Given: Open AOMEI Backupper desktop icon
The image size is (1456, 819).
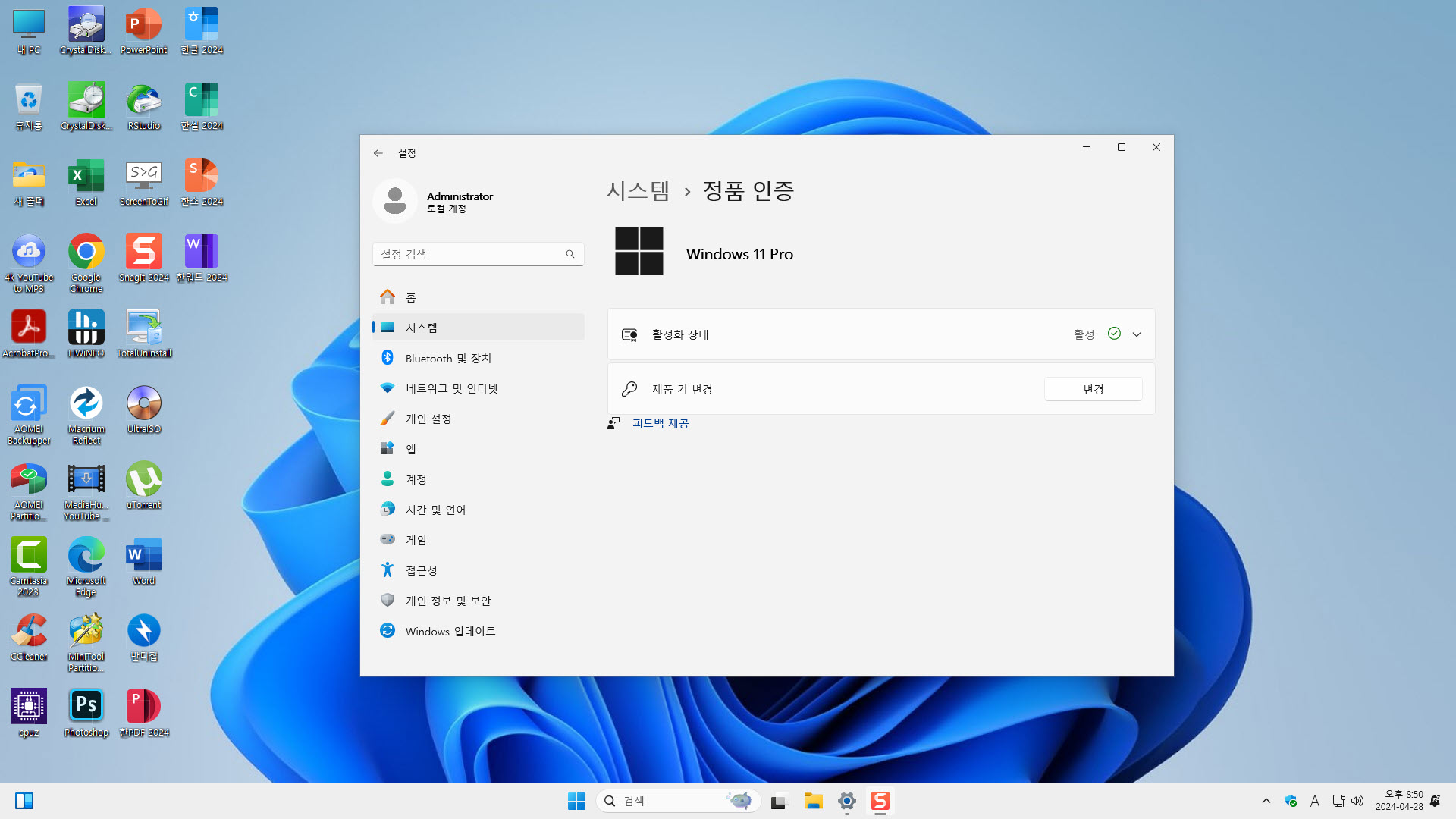Looking at the screenshot, I should pyautogui.click(x=29, y=415).
